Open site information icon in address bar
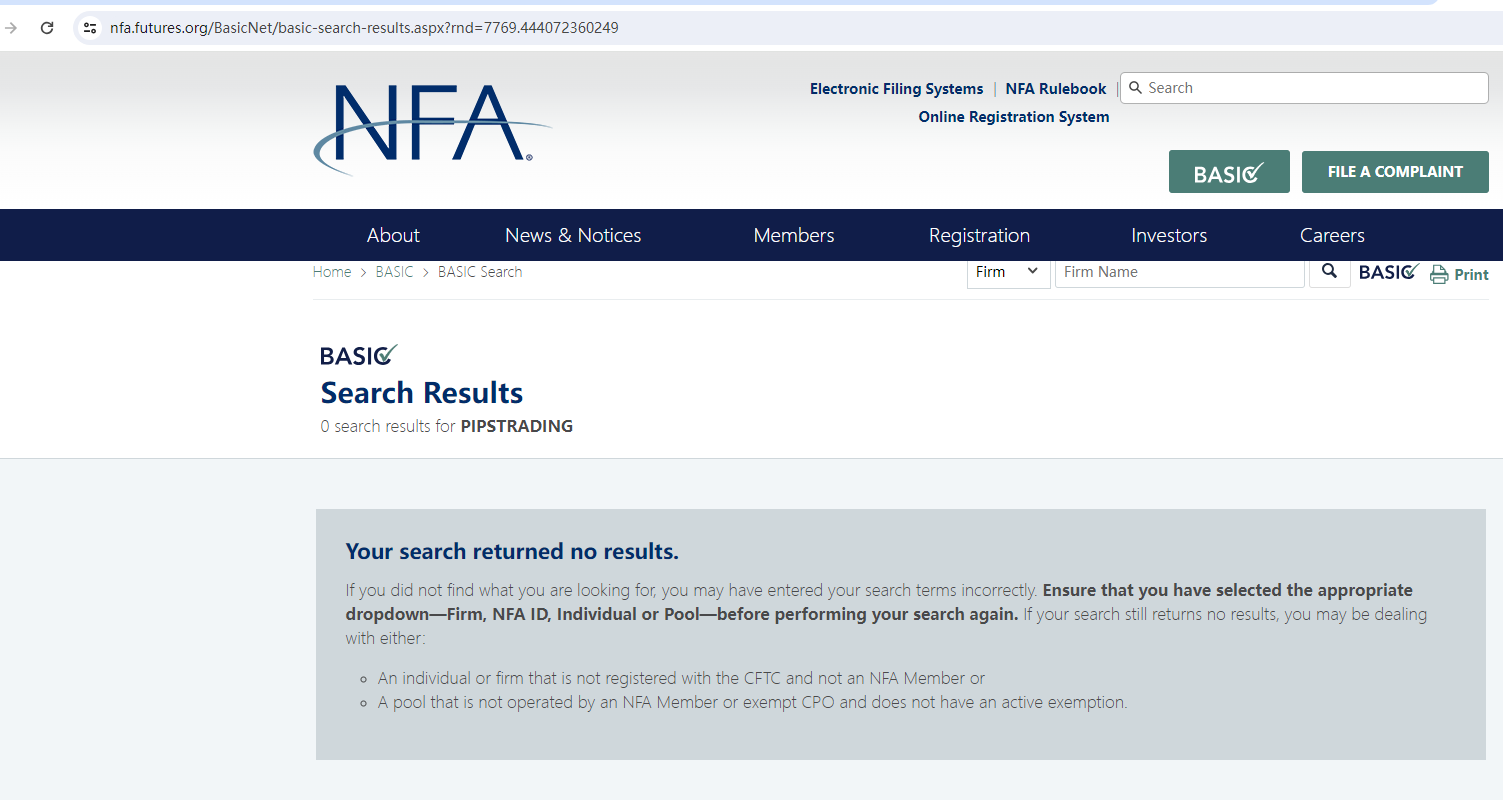This screenshot has width=1503, height=800. click(x=90, y=28)
